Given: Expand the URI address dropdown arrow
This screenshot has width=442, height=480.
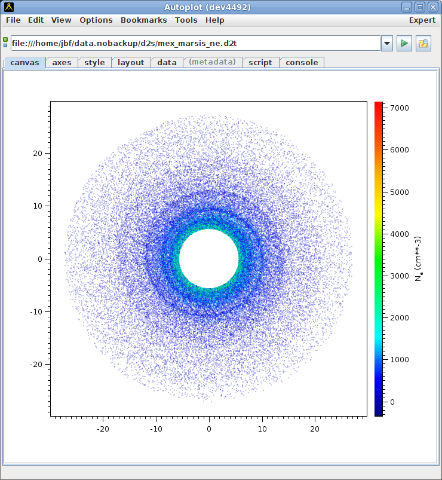Looking at the screenshot, I should coord(387,43).
